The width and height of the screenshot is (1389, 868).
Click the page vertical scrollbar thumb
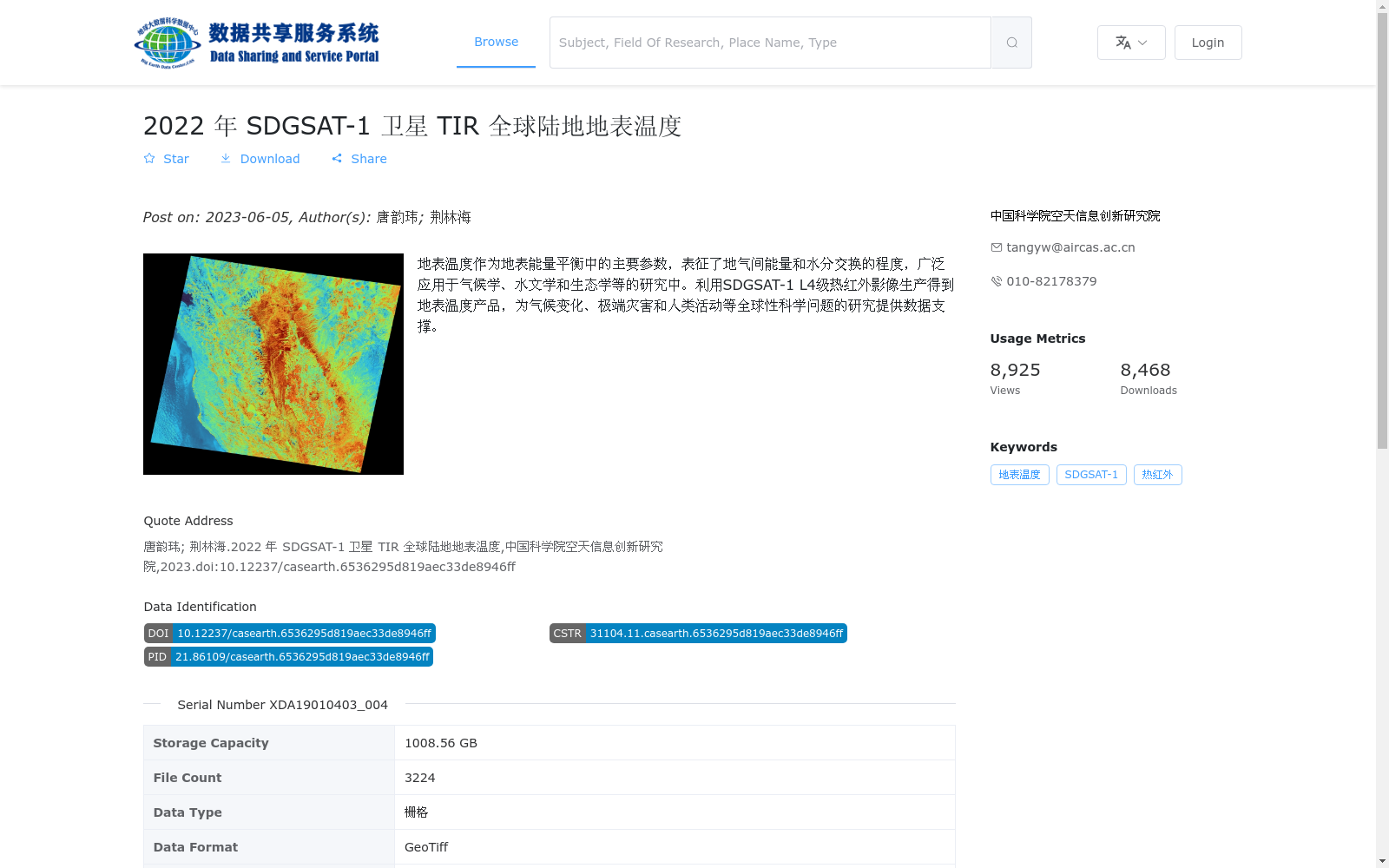(1382, 230)
